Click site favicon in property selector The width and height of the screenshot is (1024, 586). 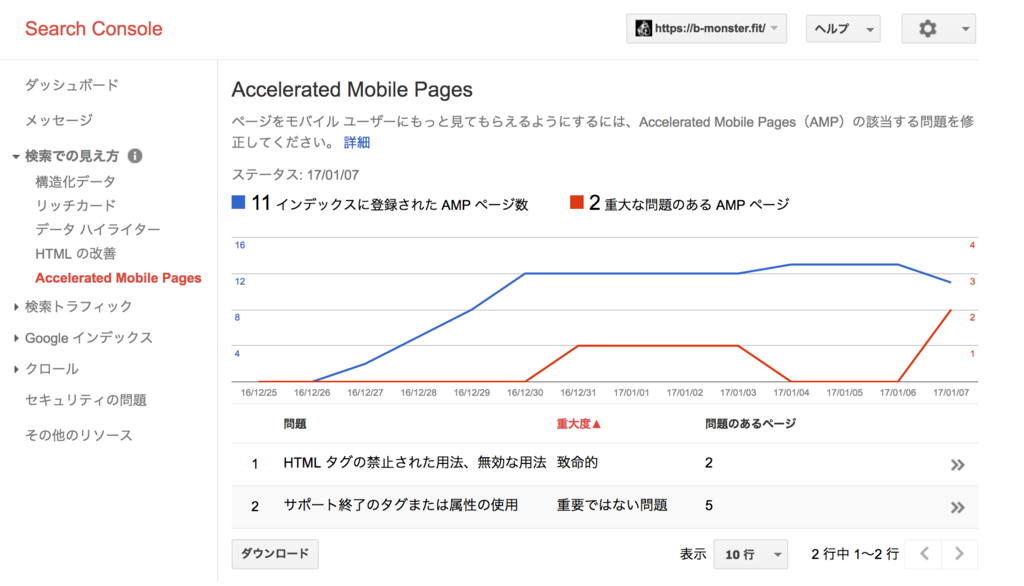643,28
